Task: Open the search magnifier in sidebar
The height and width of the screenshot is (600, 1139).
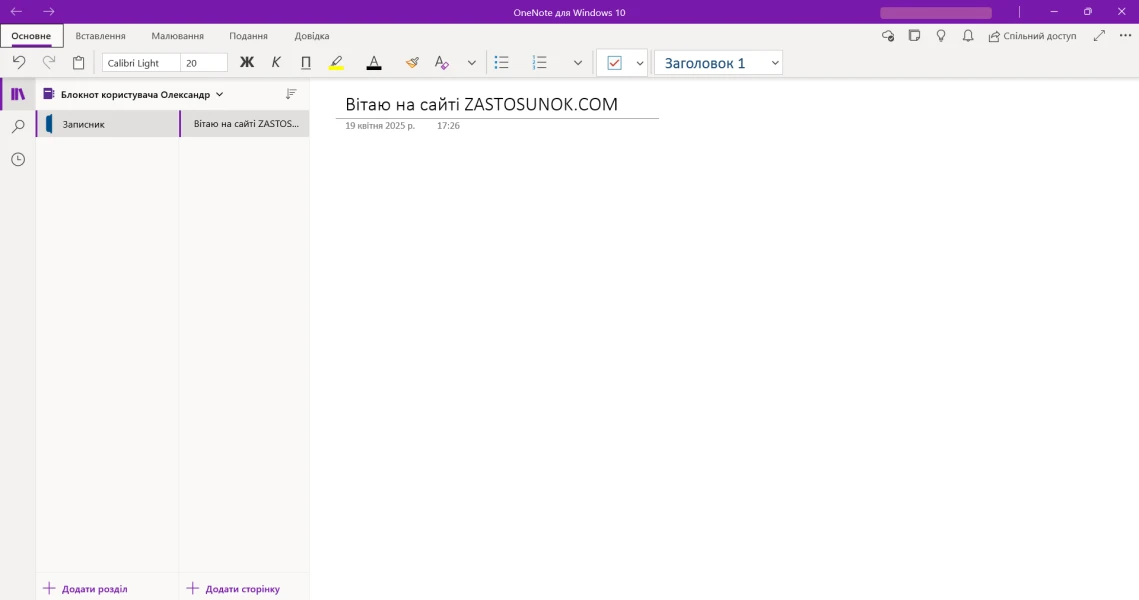Action: (18, 127)
